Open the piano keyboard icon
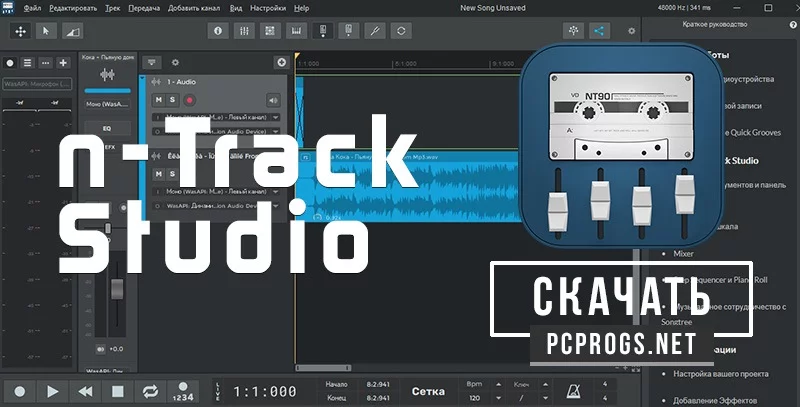Image resolution: width=800 pixels, height=407 pixels. [x=296, y=31]
